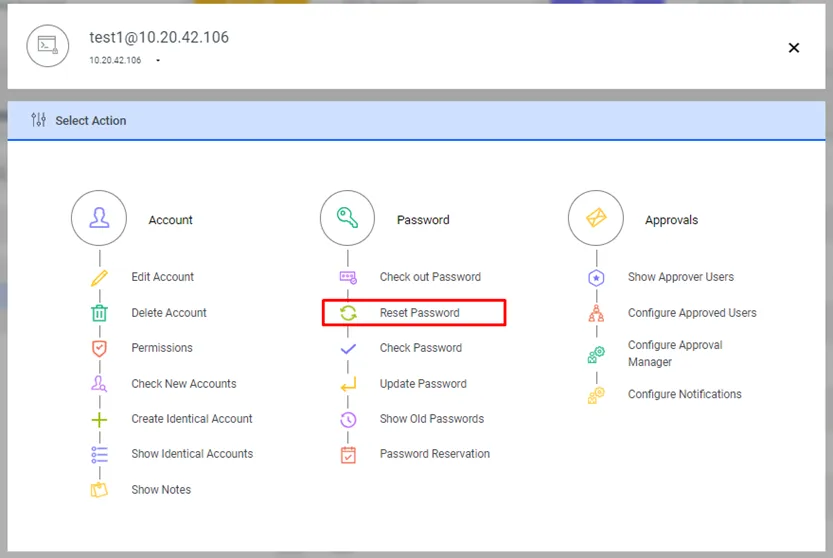Run Check Password
This screenshot has height=558, width=833.
click(x=421, y=348)
